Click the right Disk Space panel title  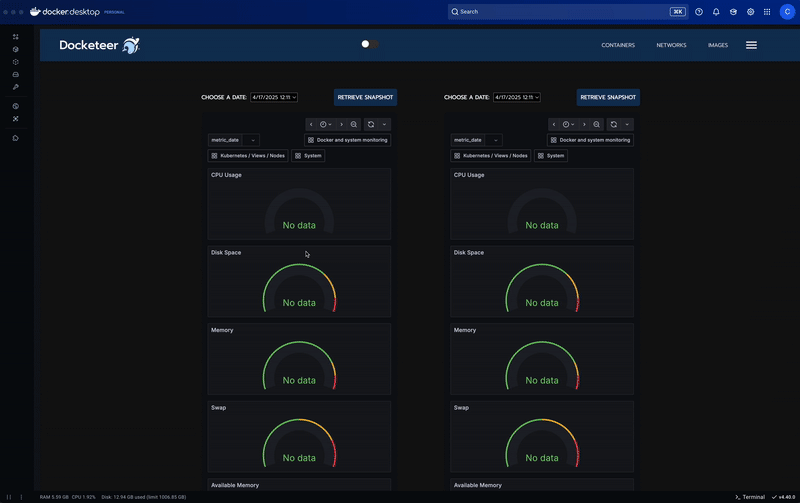pyautogui.click(x=469, y=253)
